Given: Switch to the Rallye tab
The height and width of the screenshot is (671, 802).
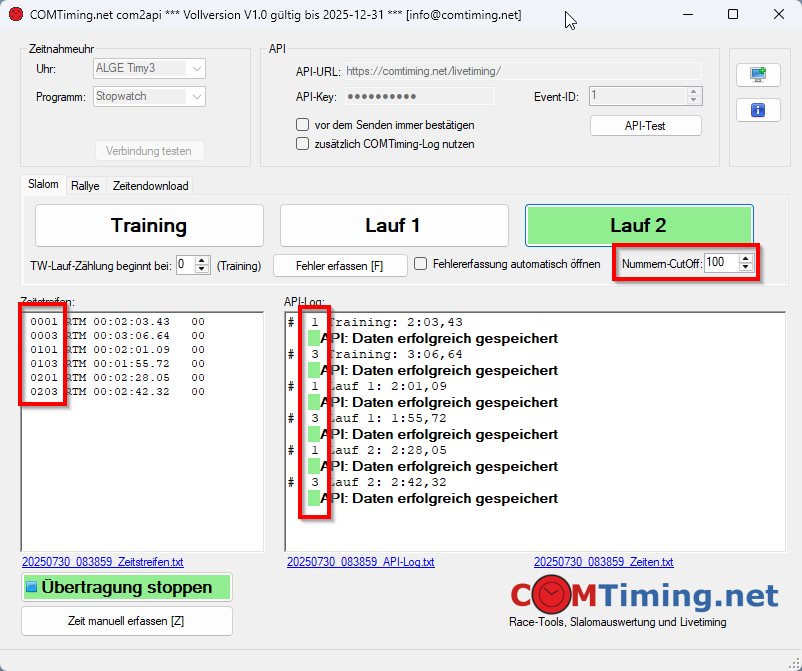Looking at the screenshot, I should click(85, 186).
